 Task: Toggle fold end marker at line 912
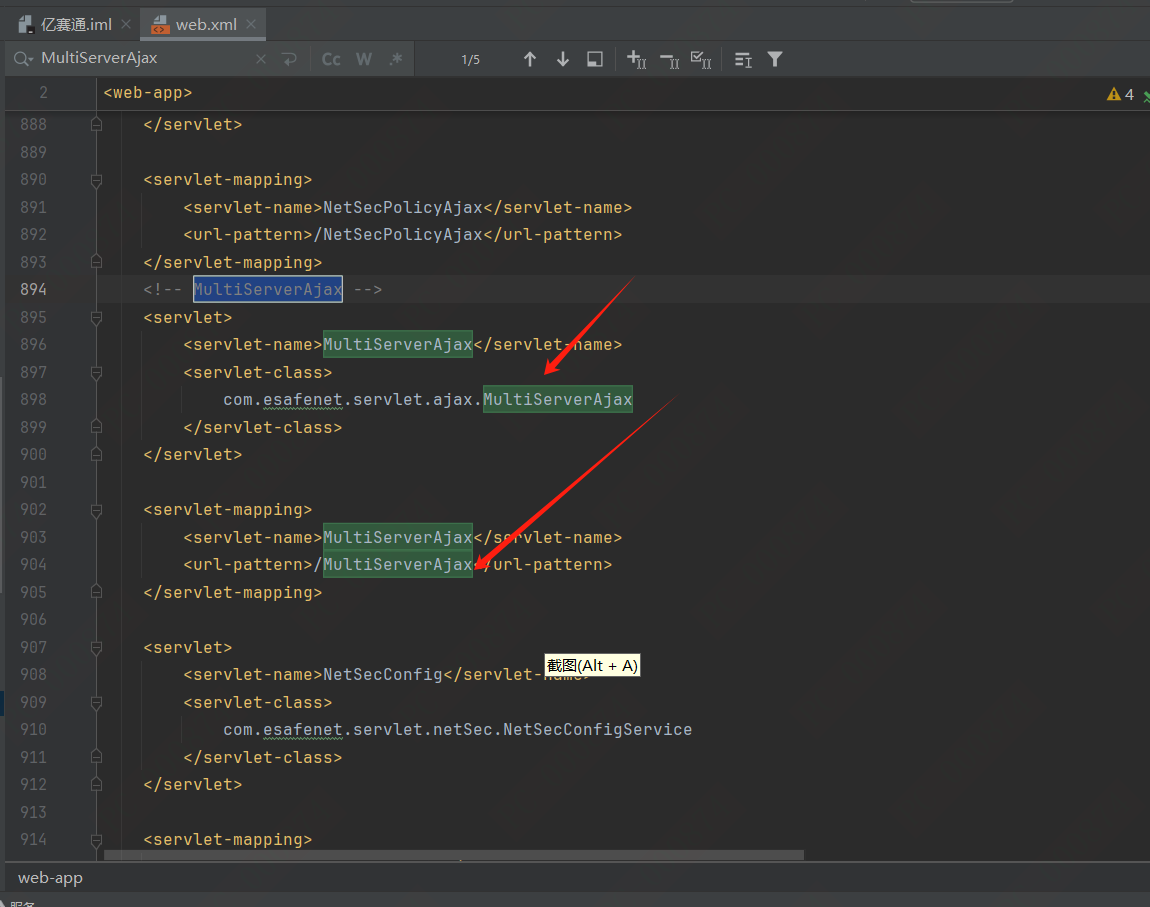pyautogui.click(x=96, y=785)
